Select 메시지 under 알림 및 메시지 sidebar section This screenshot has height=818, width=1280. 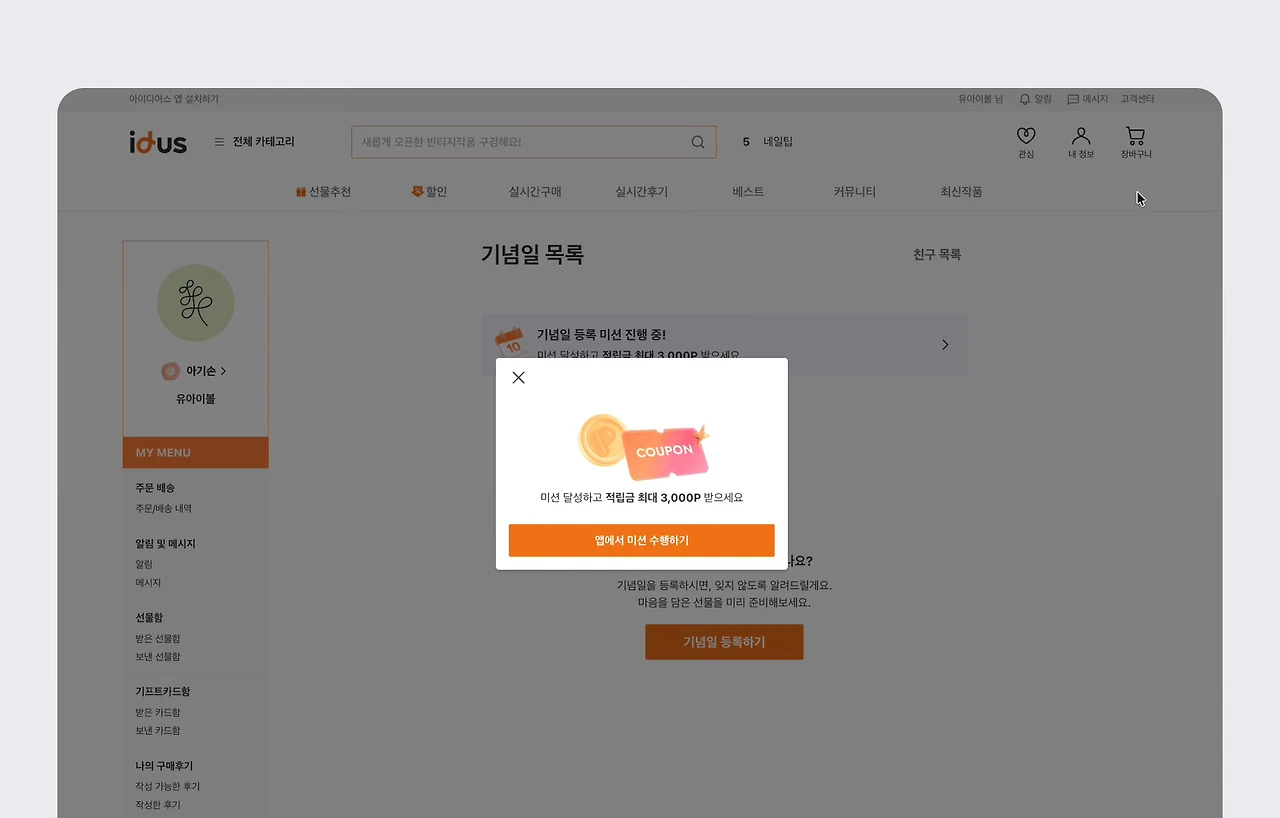(x=148, y=583)
